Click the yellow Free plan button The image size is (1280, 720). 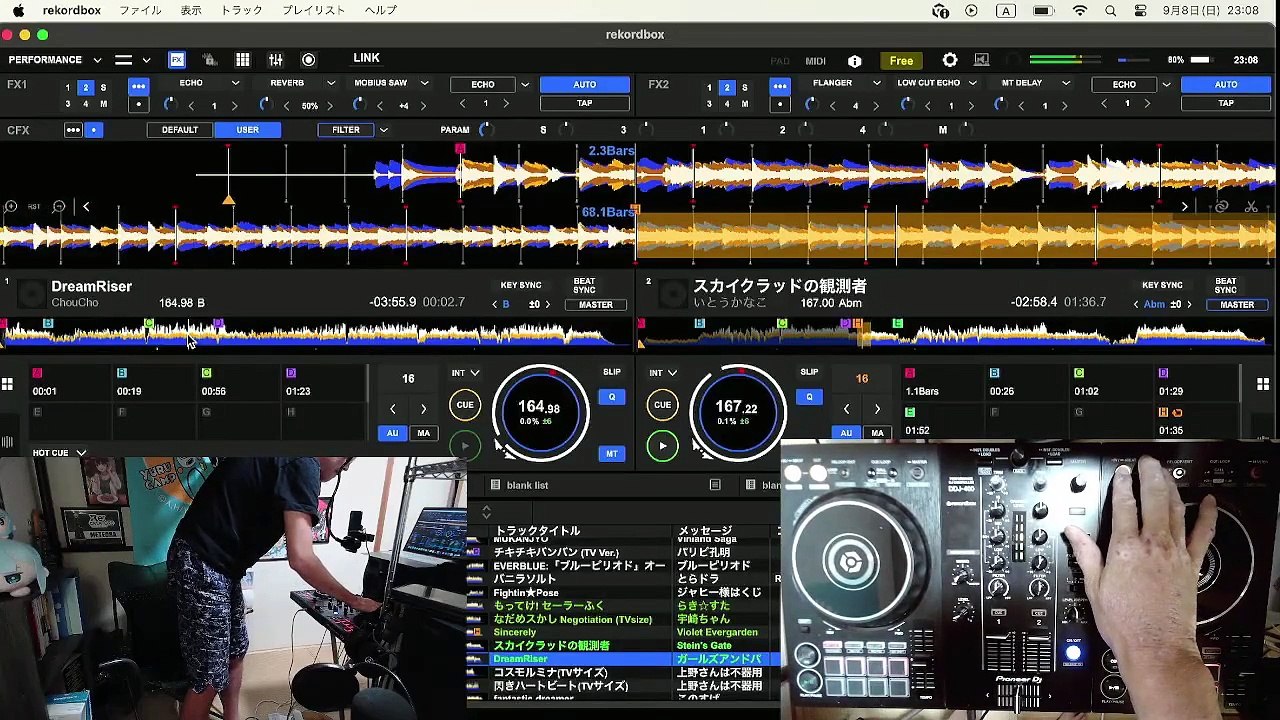(x=902, y=61)
